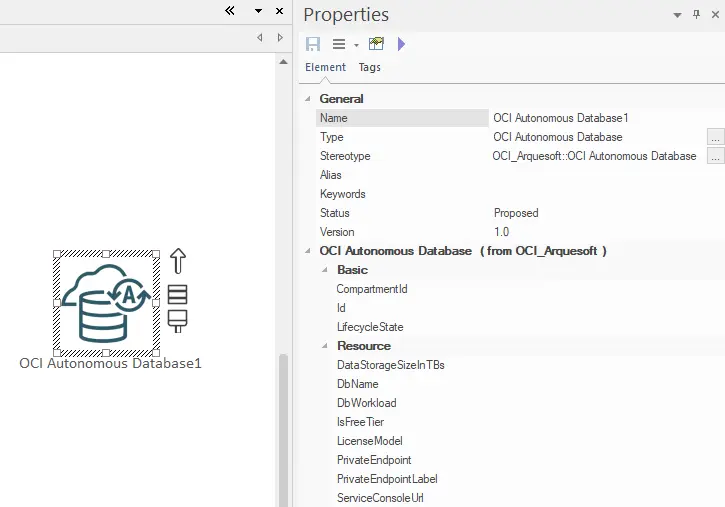Click the properties dialog icon in toolbar
The image size is (725, 507).
(x=376, y=44)
